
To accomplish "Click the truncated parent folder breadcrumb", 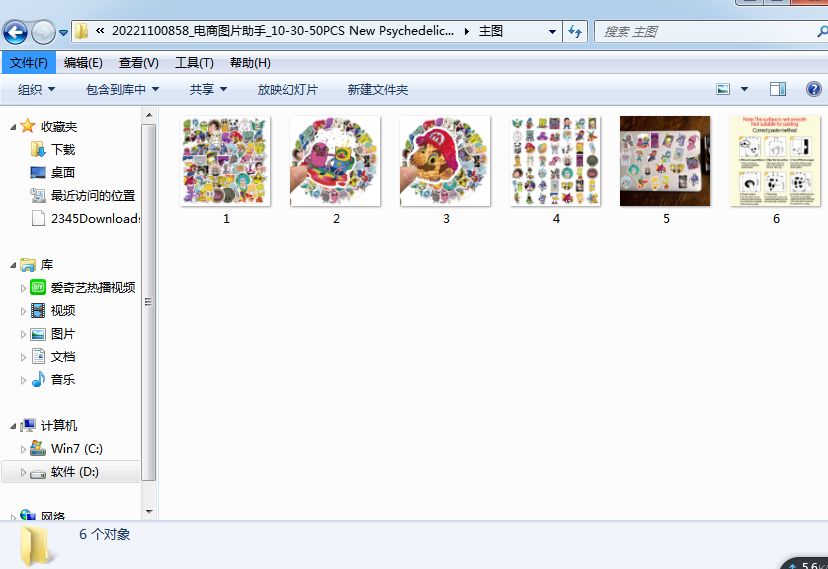I will click(x=283, y=31).
